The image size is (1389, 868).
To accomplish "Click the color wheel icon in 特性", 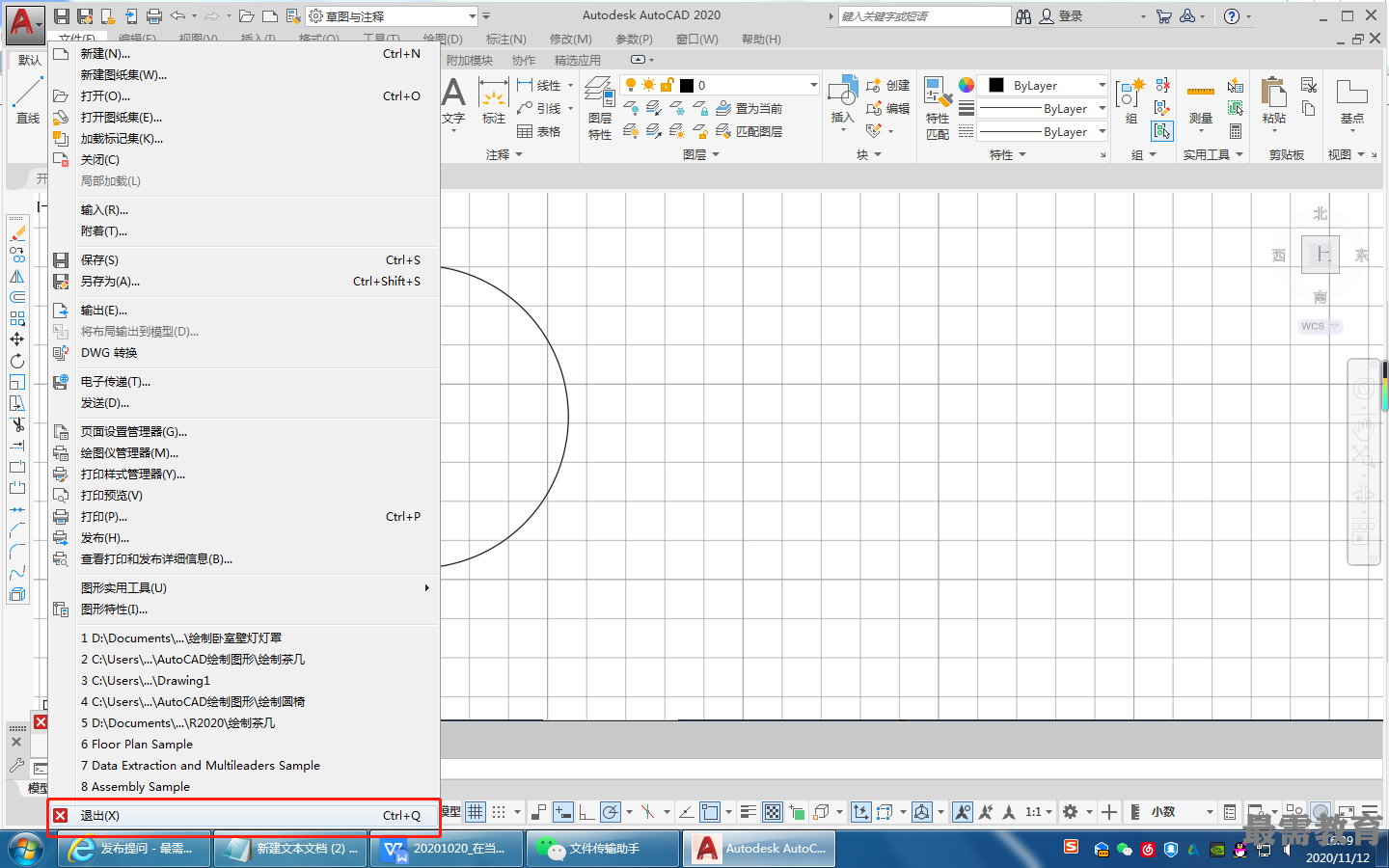I will 967,85.
